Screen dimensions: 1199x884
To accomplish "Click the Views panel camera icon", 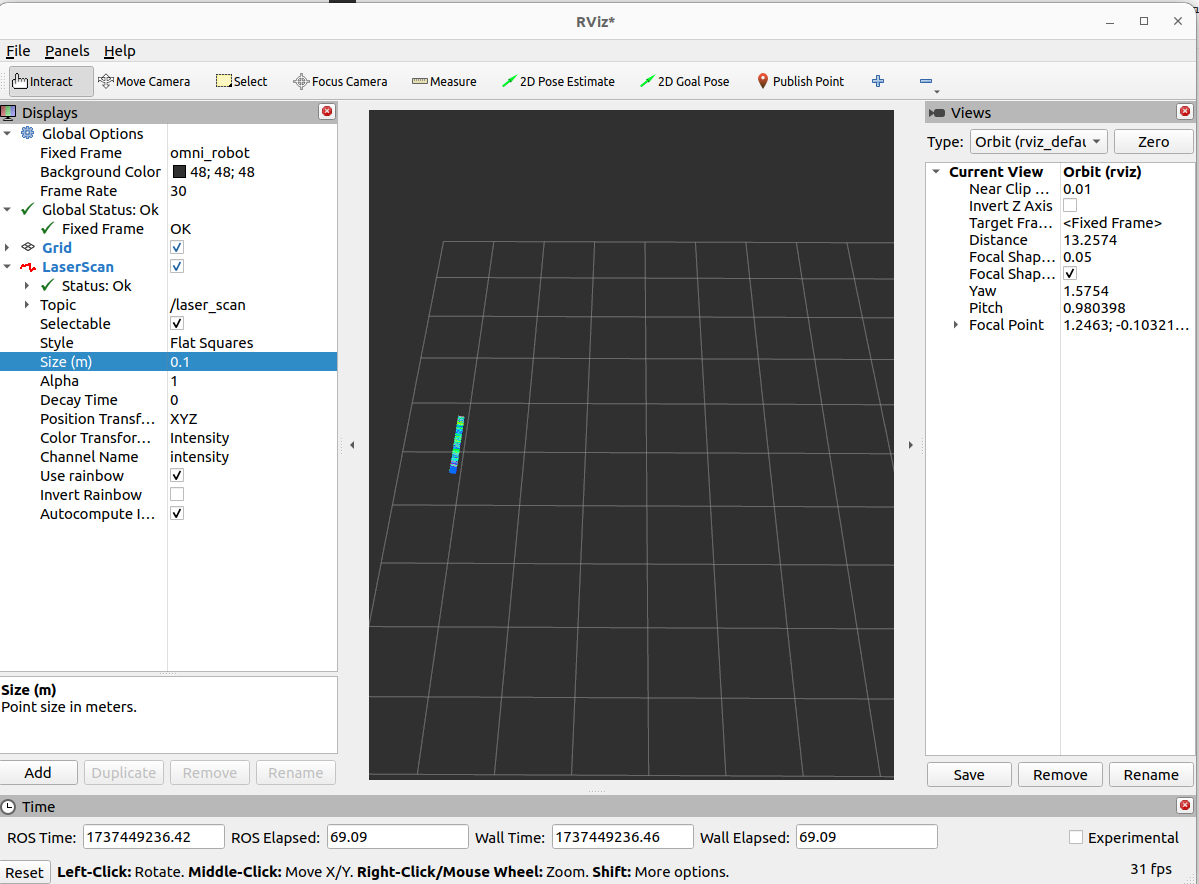I will pyautogui.click(x=936, y=112).
